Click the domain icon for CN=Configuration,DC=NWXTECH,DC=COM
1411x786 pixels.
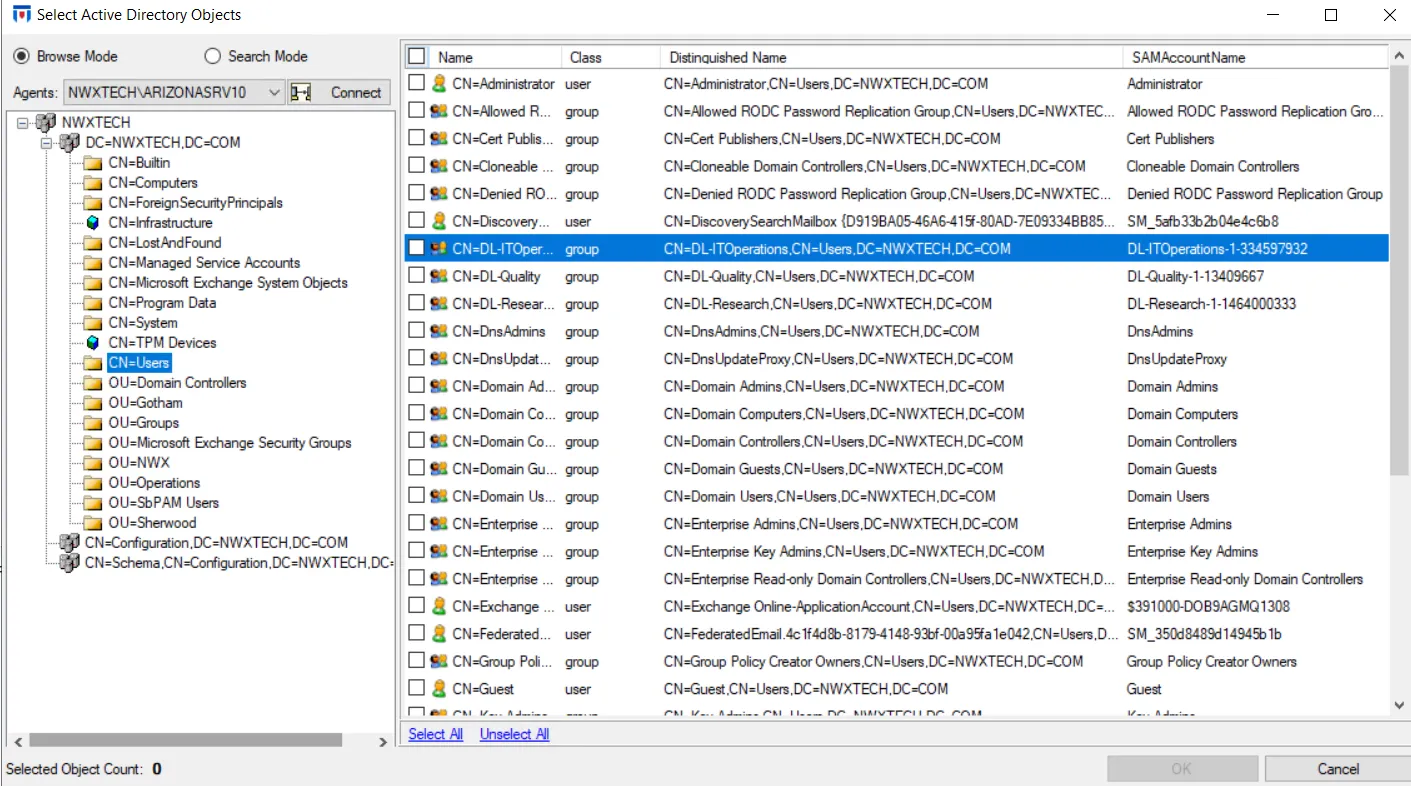[69, 543]
